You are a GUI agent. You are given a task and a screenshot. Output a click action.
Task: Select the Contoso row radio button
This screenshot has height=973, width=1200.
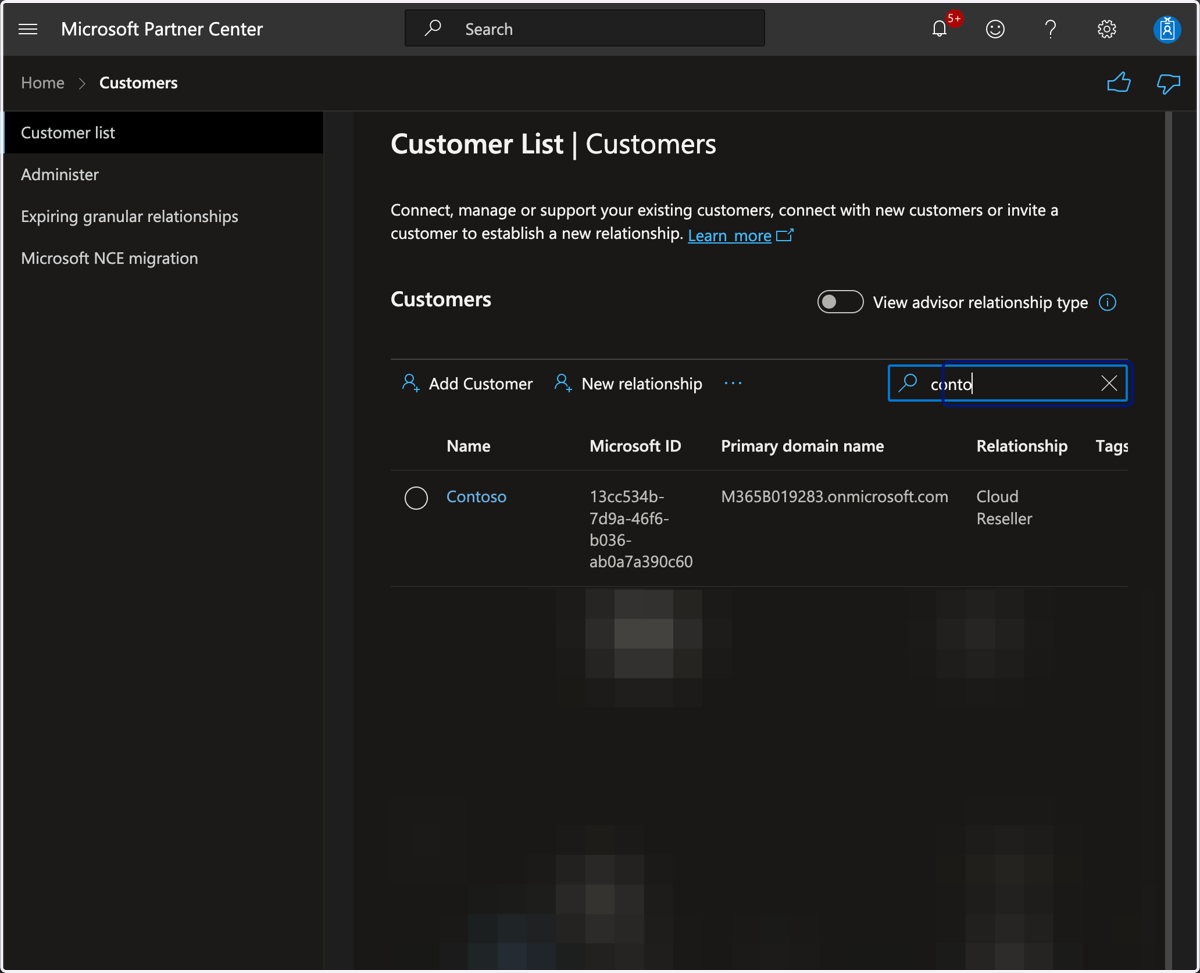click(416, 498)
